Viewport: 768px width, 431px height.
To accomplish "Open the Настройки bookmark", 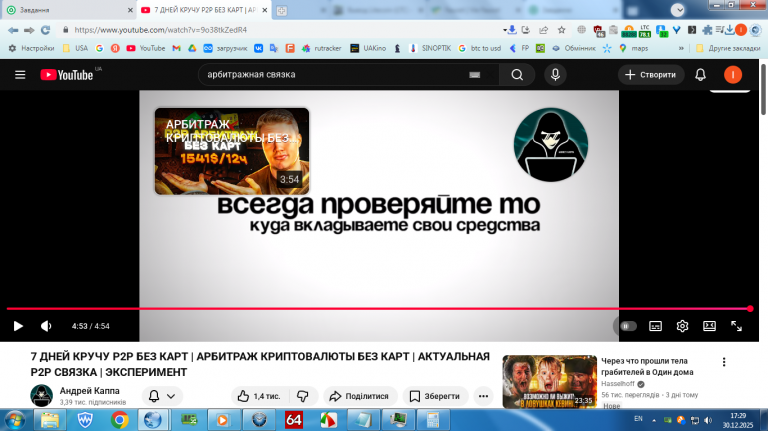I will (x=31, y=48).
